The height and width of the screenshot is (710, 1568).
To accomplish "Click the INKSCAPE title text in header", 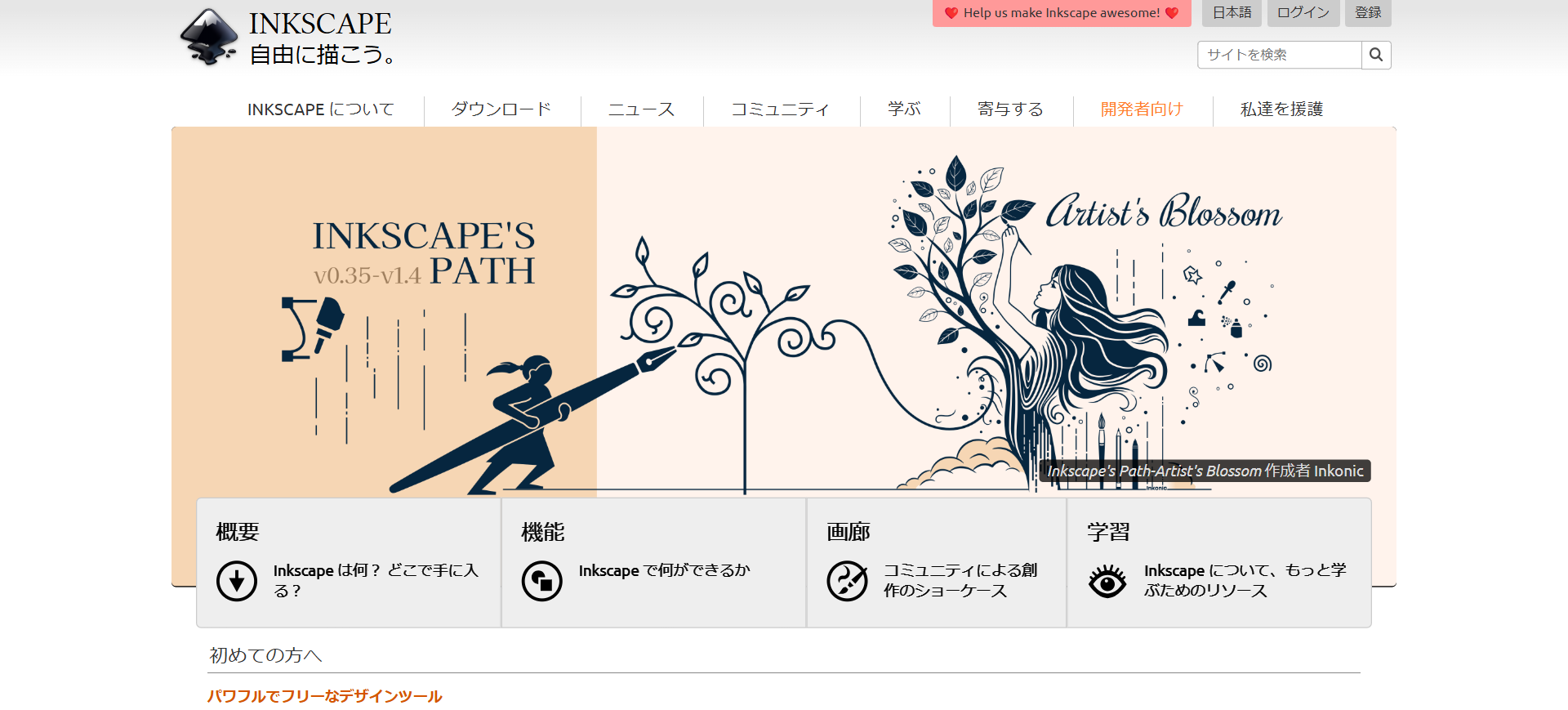I will (320, 24).
